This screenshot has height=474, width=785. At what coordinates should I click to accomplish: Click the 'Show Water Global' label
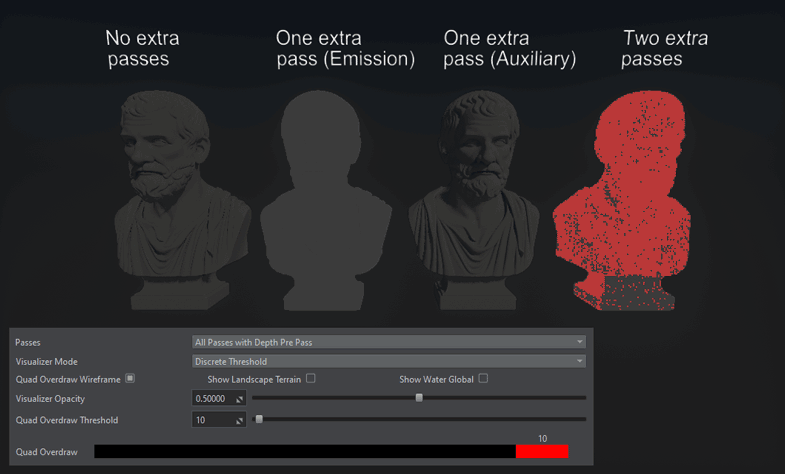[437, 379]
